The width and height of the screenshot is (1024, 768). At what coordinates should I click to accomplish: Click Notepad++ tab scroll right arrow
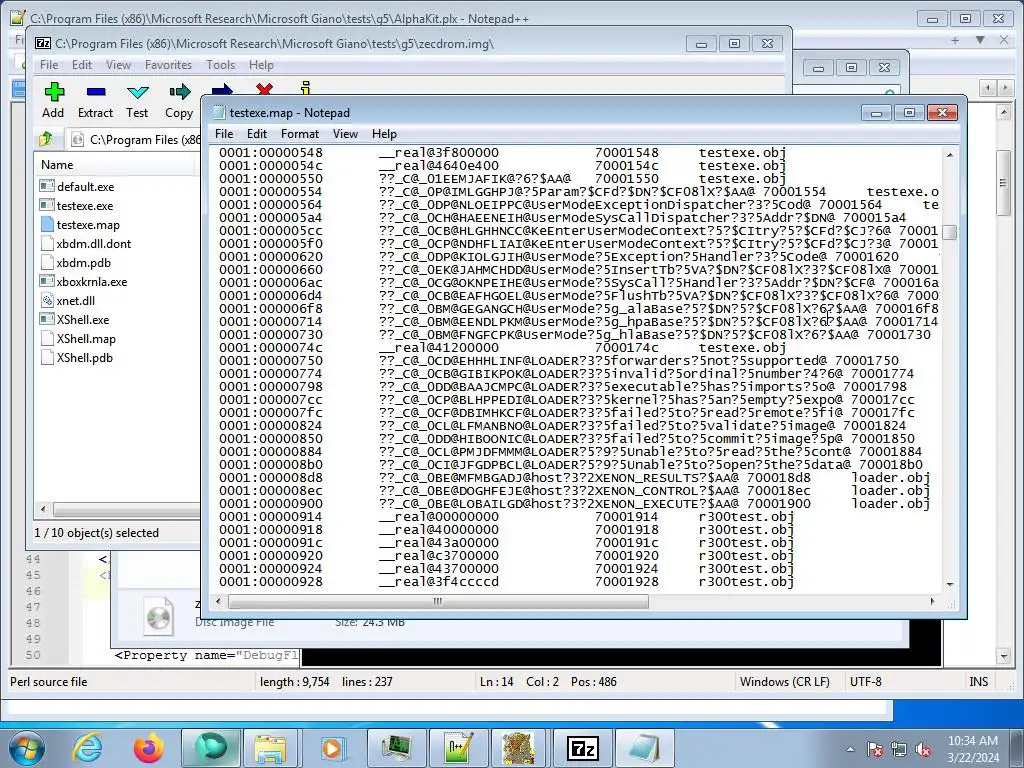coord(1004,88)
